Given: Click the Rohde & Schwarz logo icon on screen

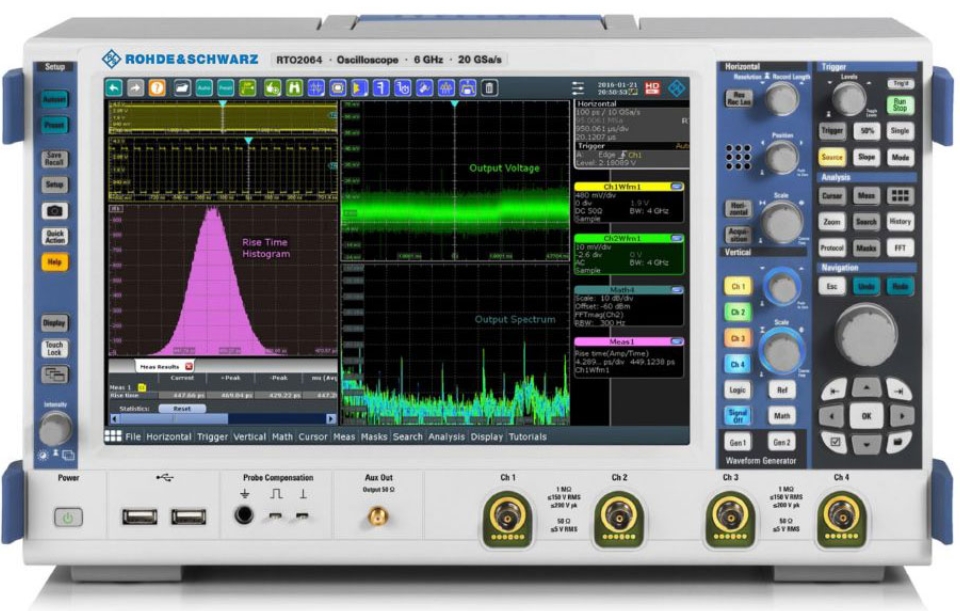Looking at the screenshot, I should click(x=678, y=89).
